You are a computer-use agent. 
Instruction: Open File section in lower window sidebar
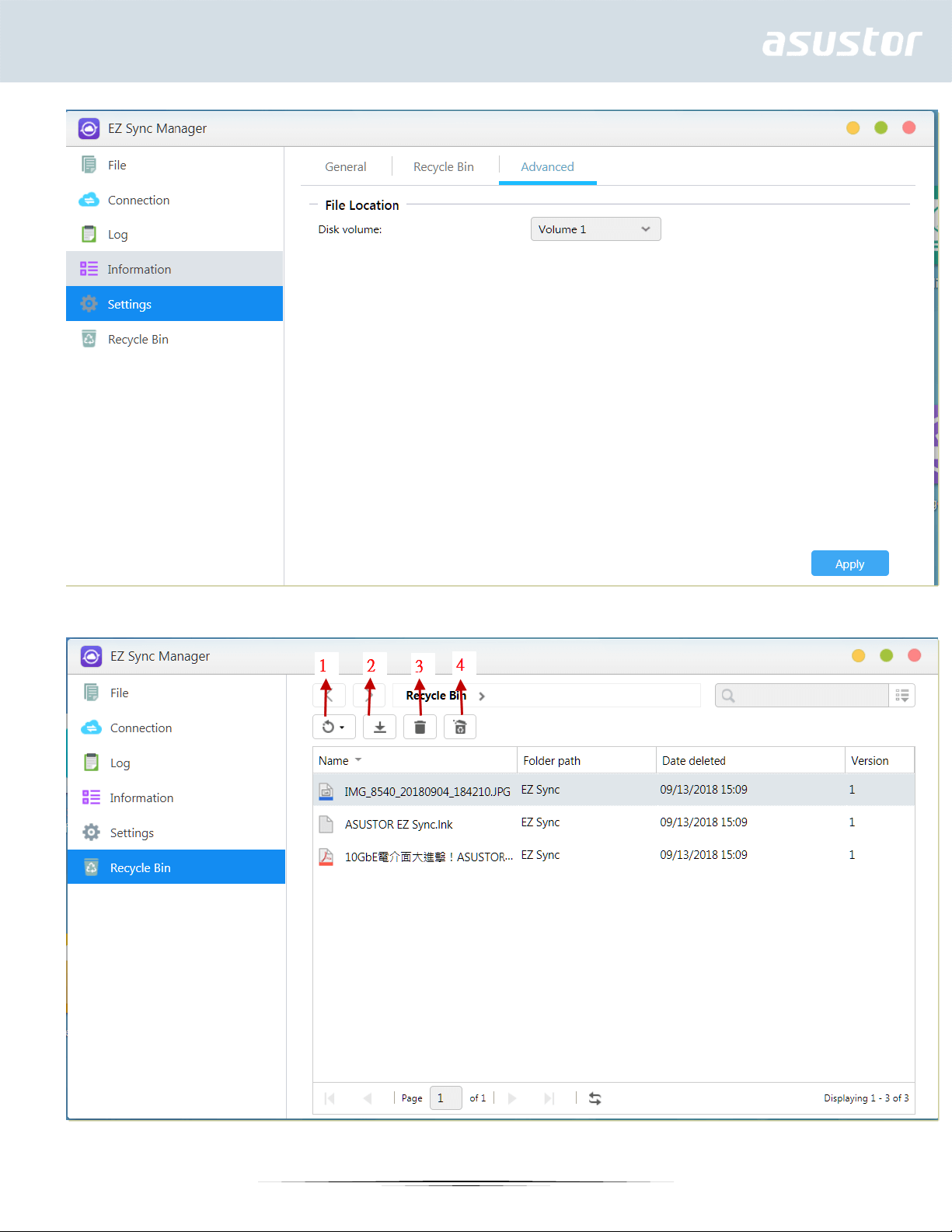176,693
